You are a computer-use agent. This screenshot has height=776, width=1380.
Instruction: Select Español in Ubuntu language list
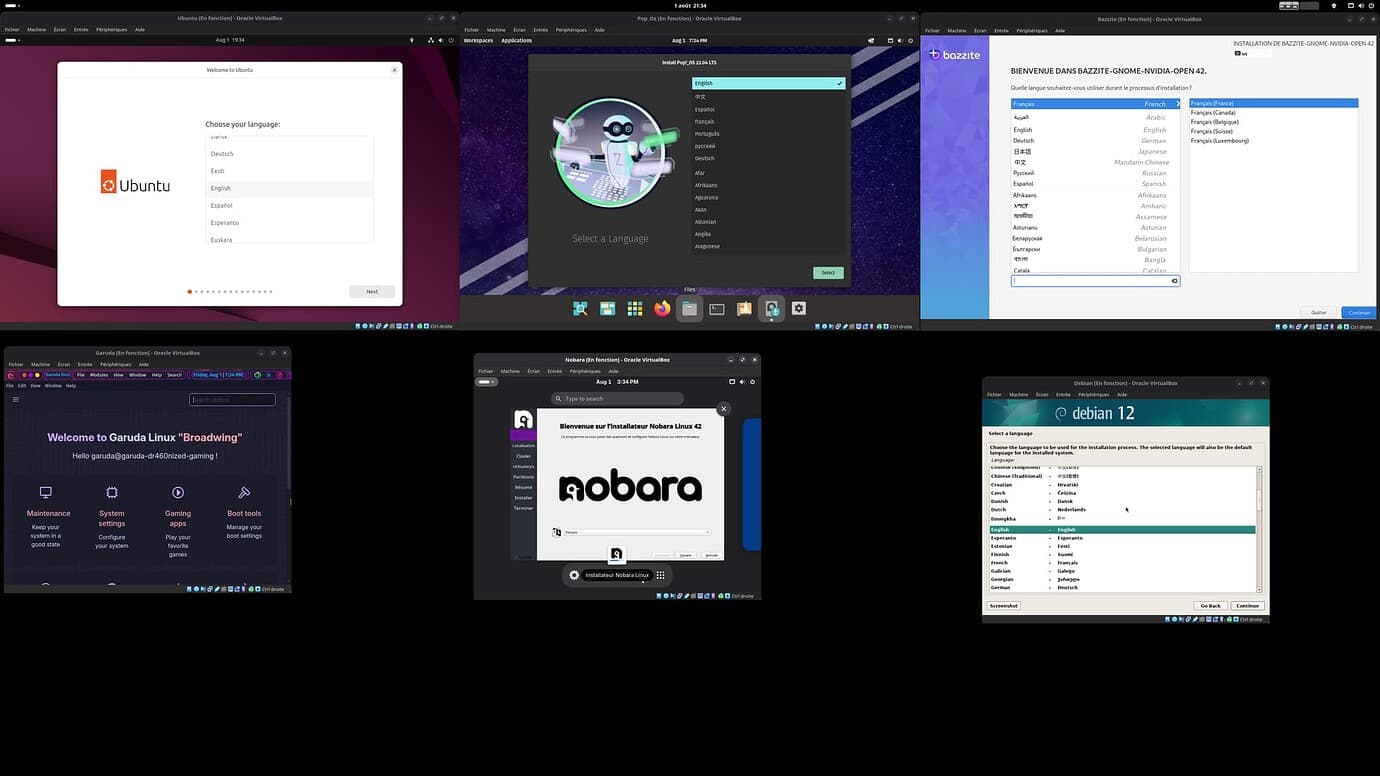[x=221, y=205]
